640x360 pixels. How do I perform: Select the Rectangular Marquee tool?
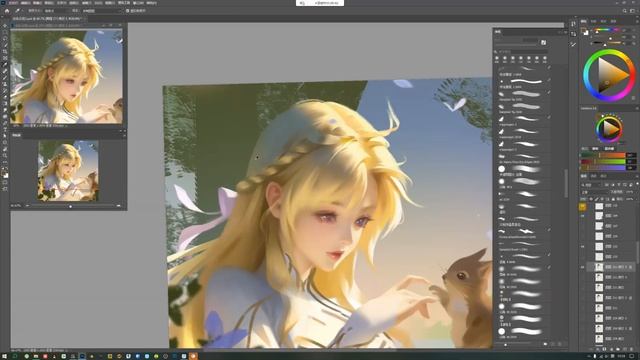tap(5, 32)
